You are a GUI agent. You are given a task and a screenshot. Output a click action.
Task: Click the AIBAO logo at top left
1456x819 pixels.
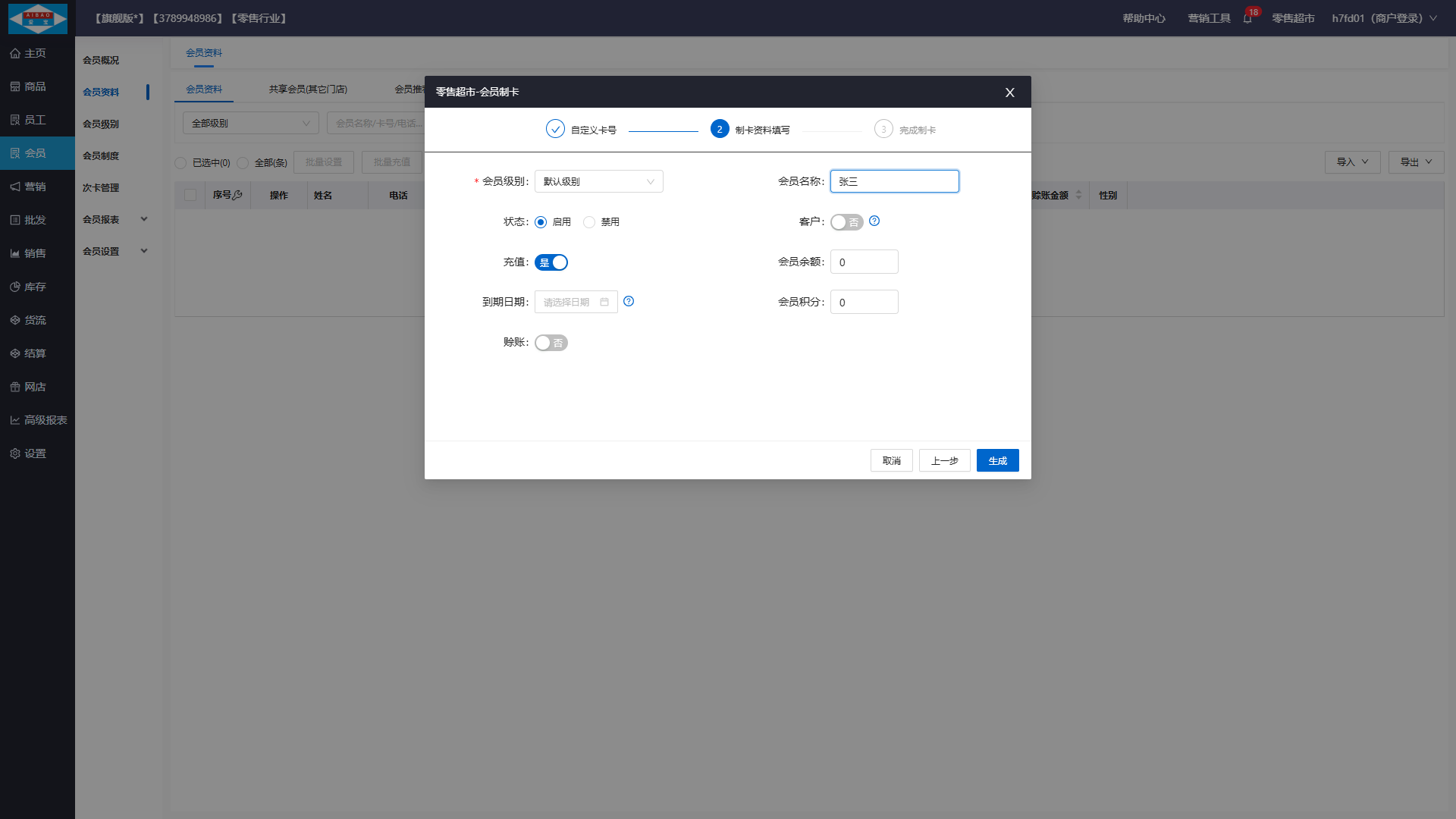click(37, 18)
